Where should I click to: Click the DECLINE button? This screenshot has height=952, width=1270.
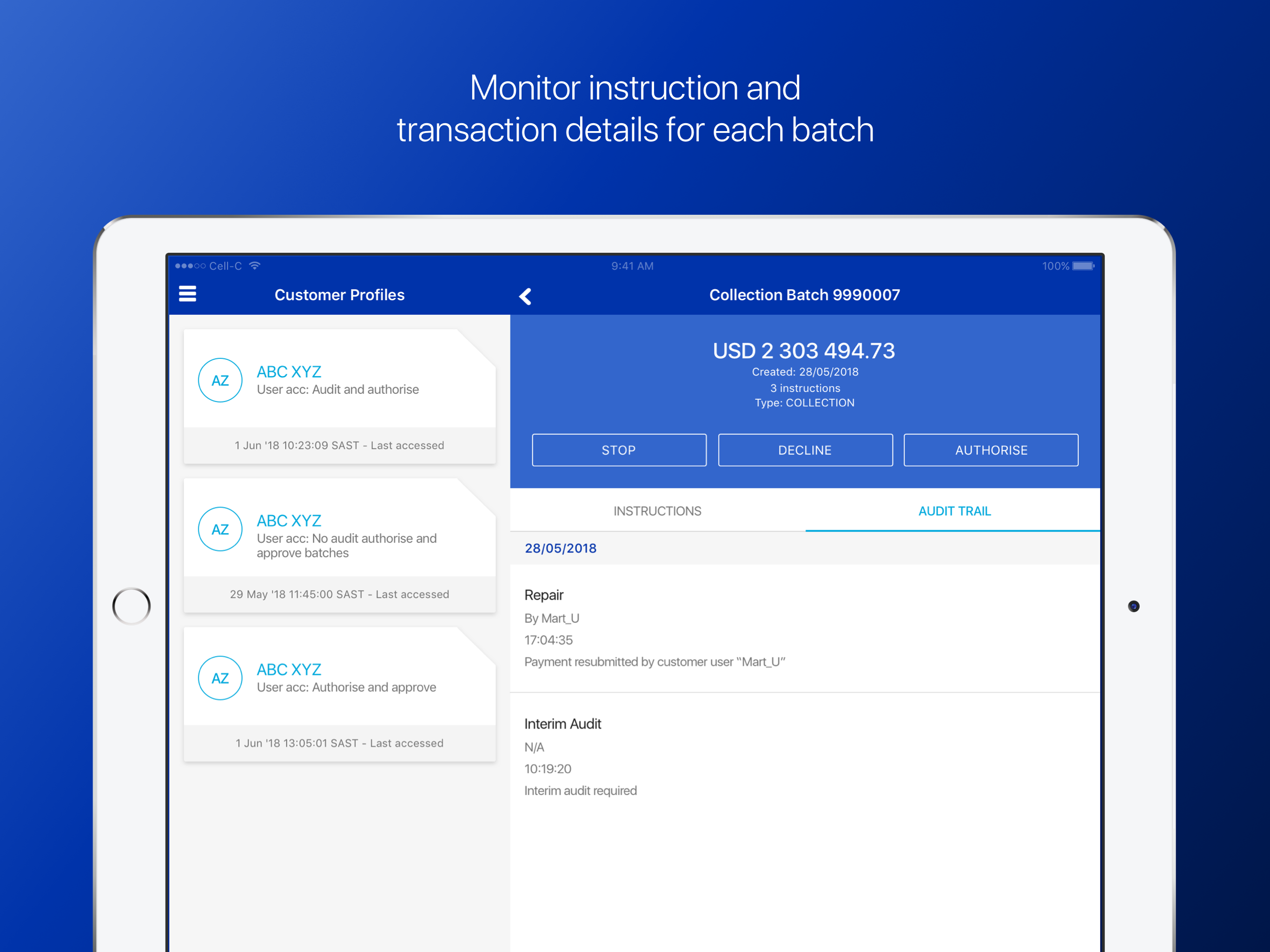[x=805, y=450]
